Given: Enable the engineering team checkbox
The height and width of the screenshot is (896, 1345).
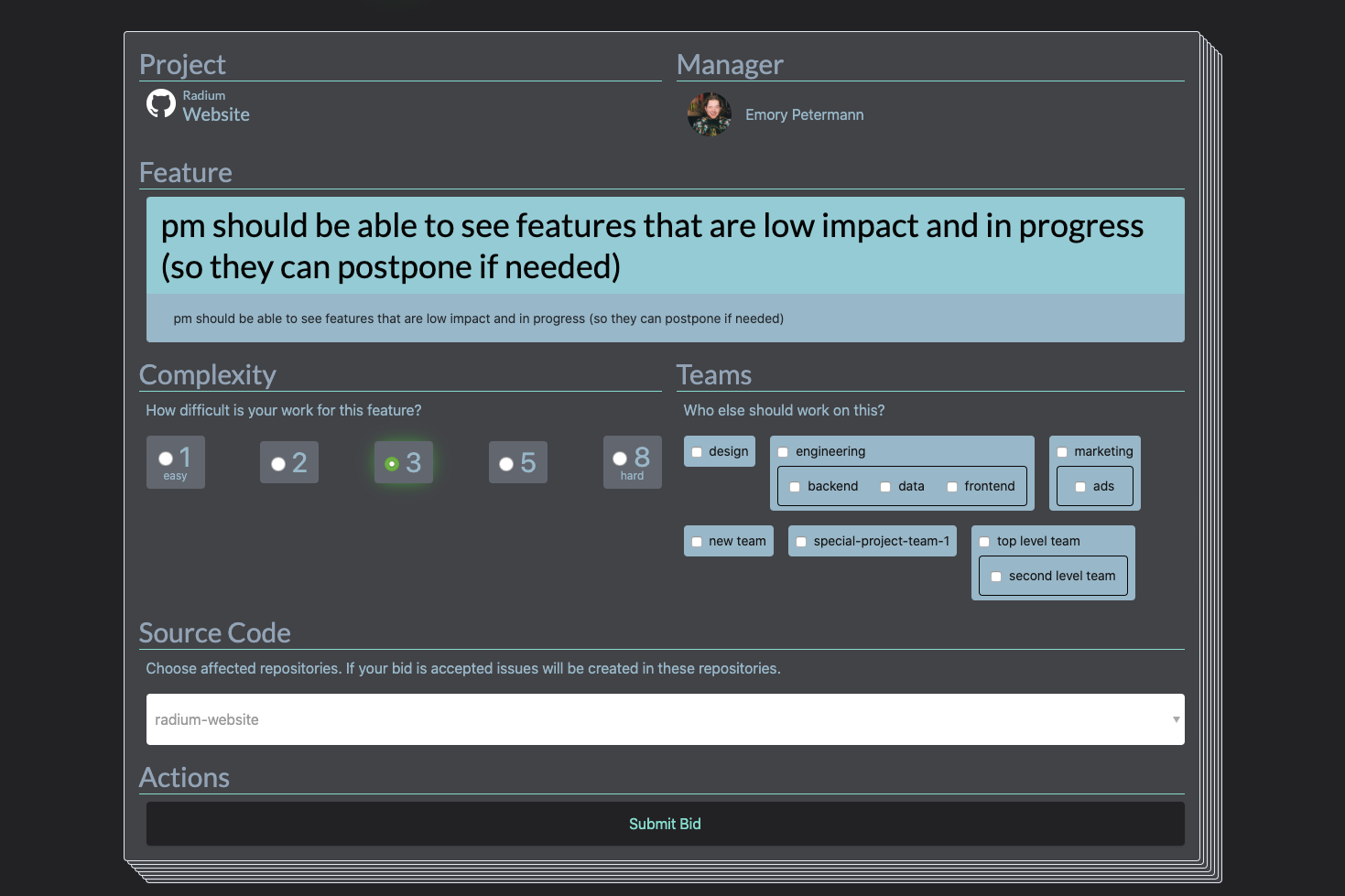Looking at the screenshot, I should point(783,452).
